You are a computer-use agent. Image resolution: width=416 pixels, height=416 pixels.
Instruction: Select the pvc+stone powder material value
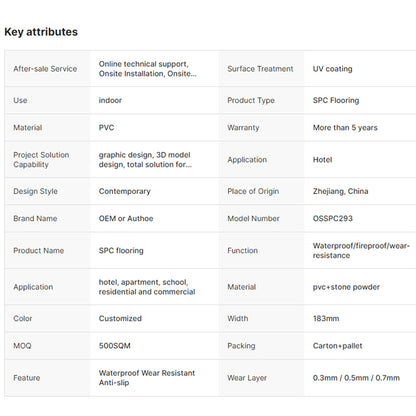tap(346, 287)
